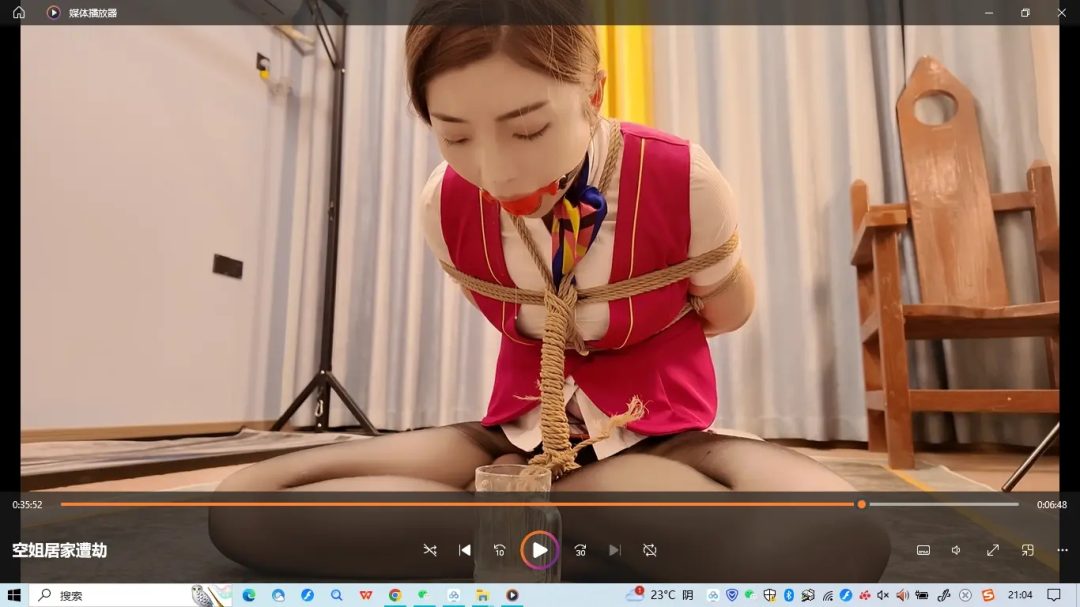Skip back 10 seconds
Viewport: 1080px width, 607px height.
[x=499, y=550]
